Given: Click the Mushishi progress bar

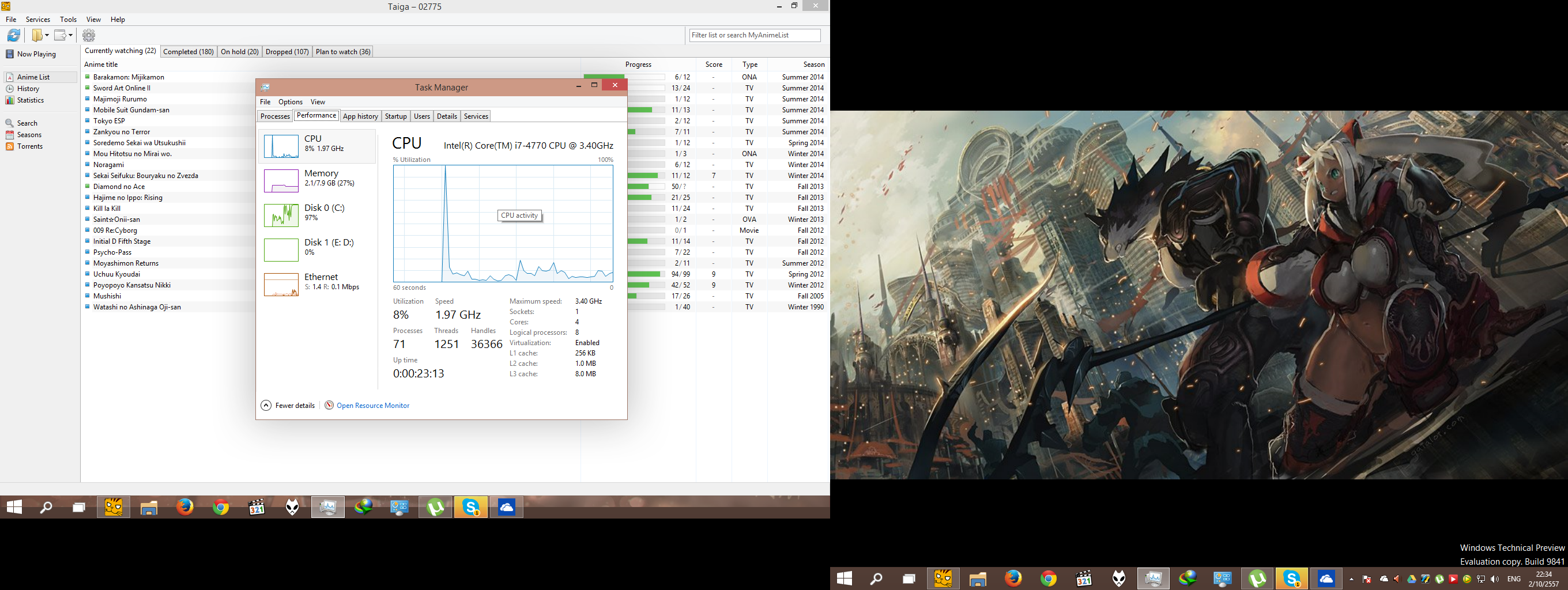Looking at the screenshot, I should click(646, 296).
